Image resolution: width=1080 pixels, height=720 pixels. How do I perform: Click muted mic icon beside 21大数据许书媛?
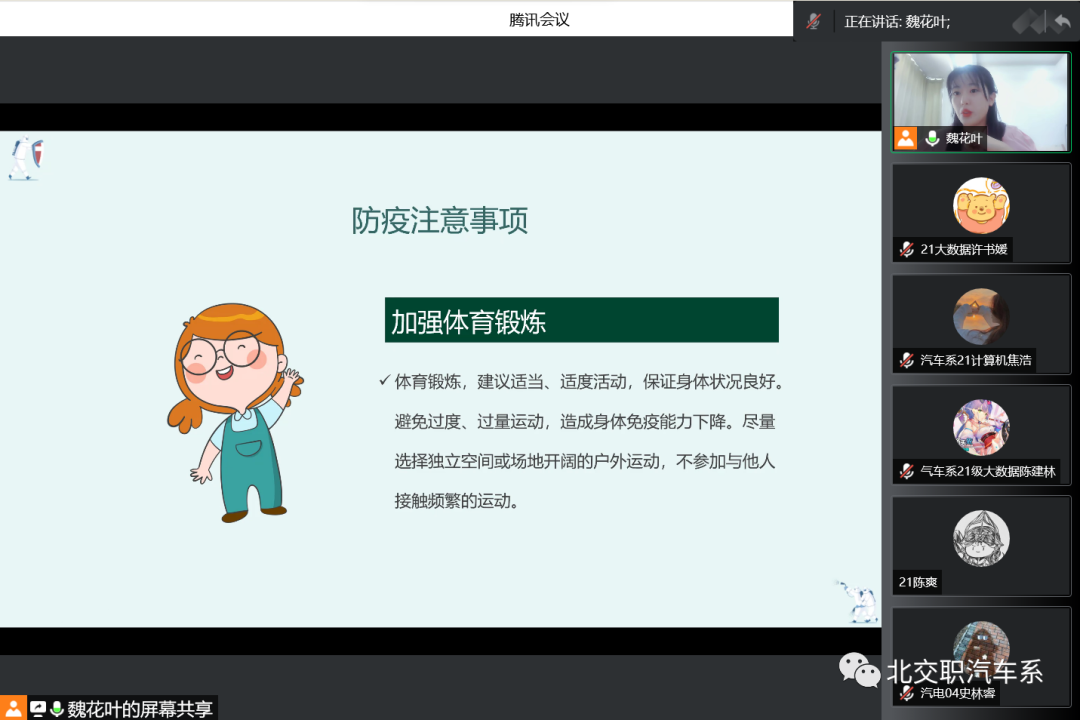tap(906, 250)
